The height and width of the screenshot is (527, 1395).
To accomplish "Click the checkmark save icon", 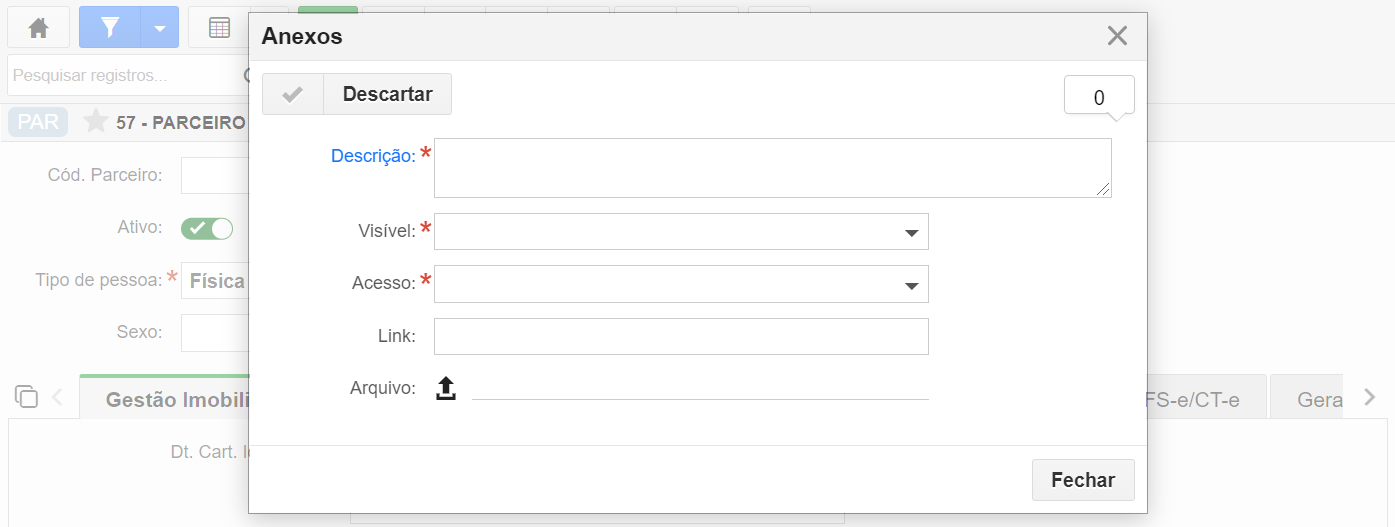I will (x=293, y=94).
